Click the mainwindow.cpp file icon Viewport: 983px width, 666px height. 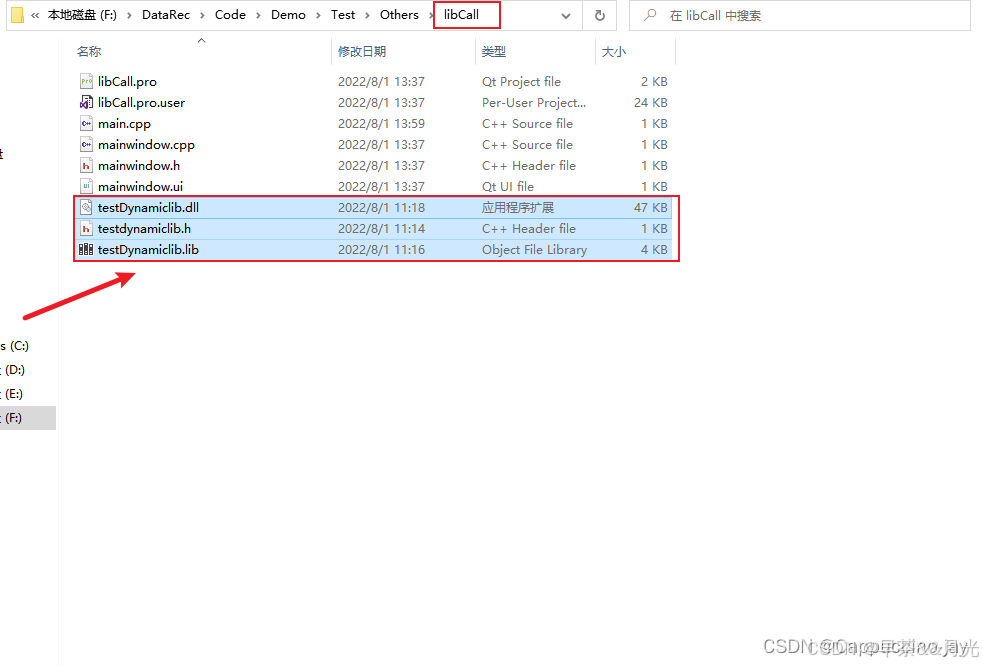click(86, 145)
